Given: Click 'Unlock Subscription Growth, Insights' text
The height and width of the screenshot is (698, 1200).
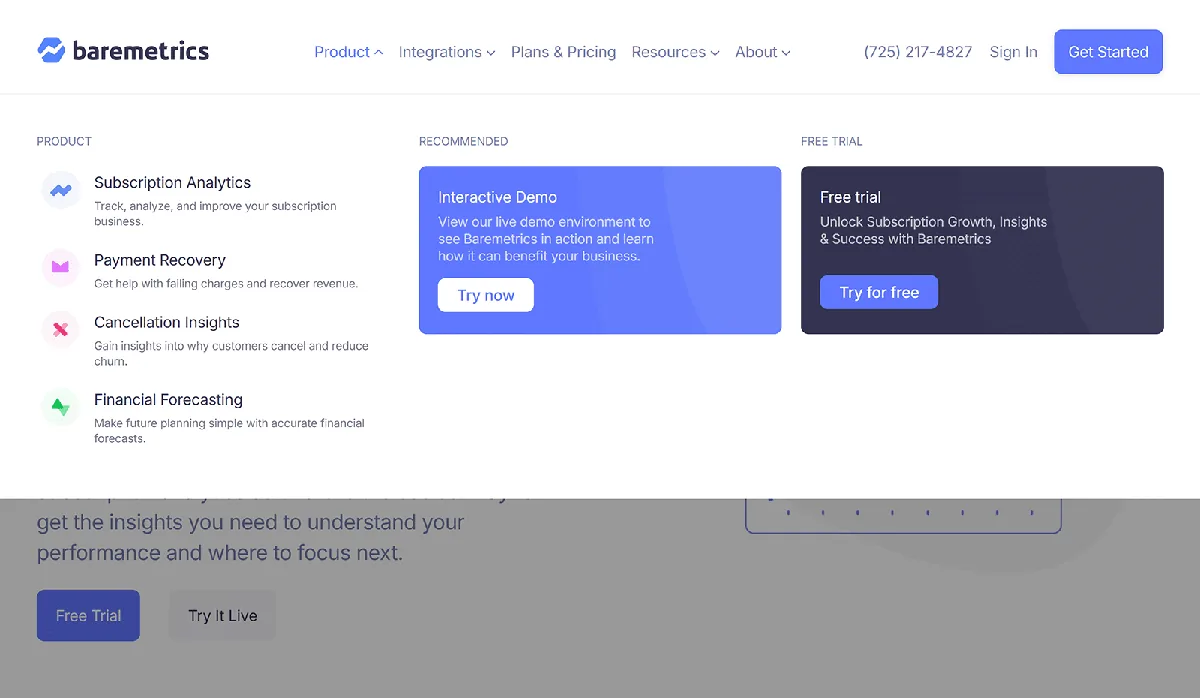Looking at the screenshot, I should point(933,230).
